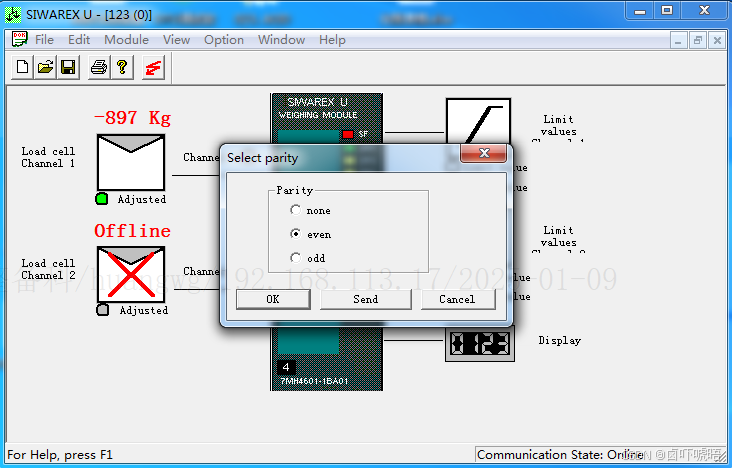
Task: Click the gray Adjusted indicator of Channel 2
Action: pos(103,310)
